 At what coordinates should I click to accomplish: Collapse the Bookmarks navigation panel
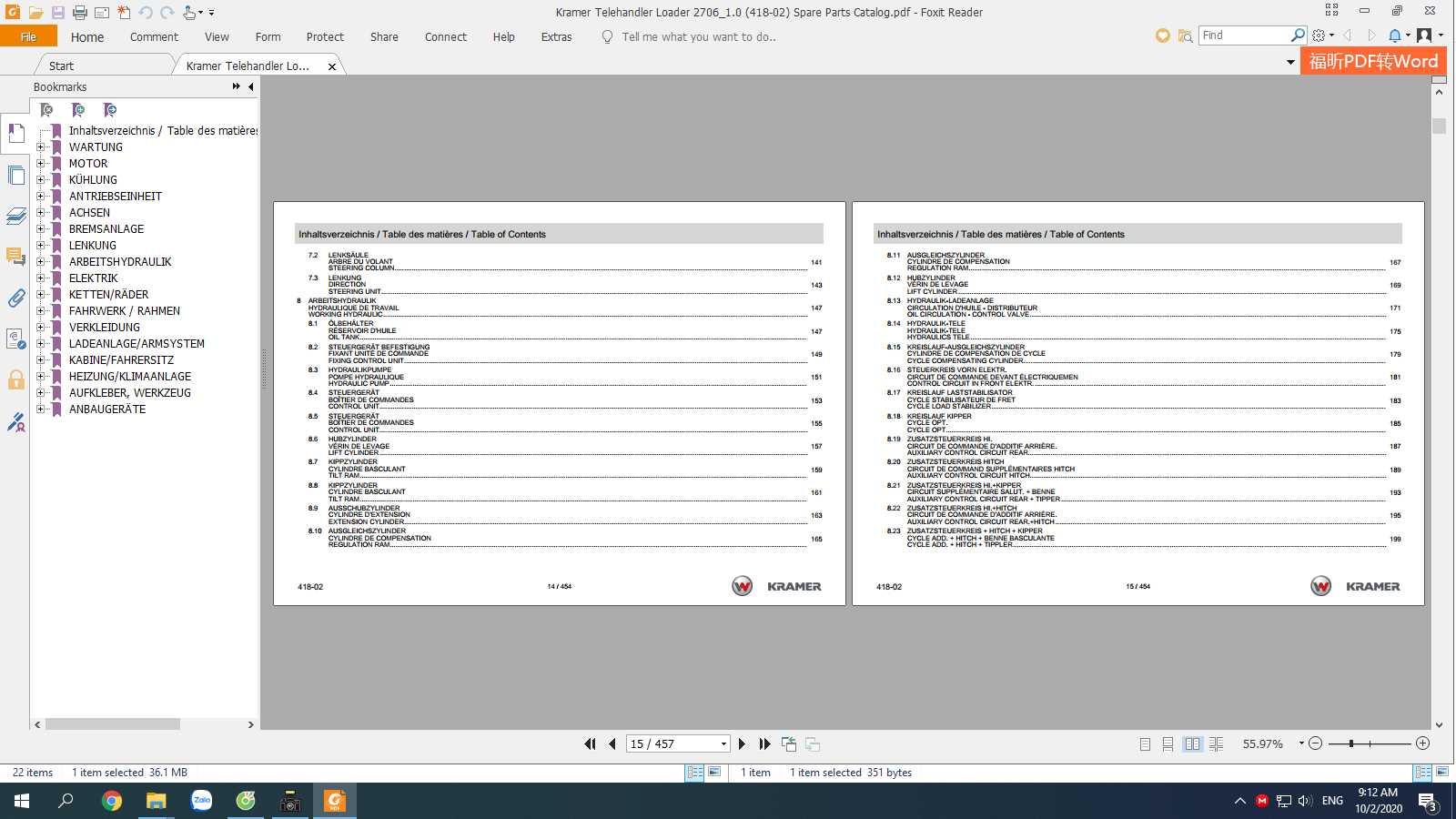coord(250,86)
